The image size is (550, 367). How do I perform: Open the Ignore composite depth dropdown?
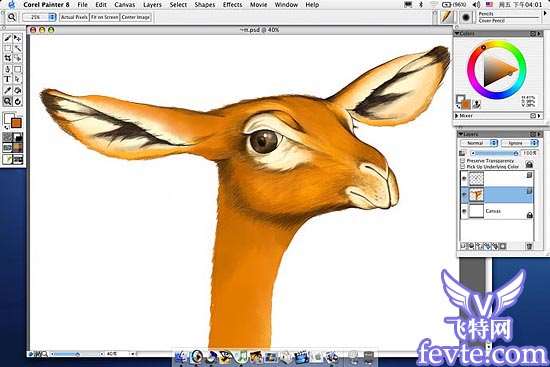(x=519, y=143)
